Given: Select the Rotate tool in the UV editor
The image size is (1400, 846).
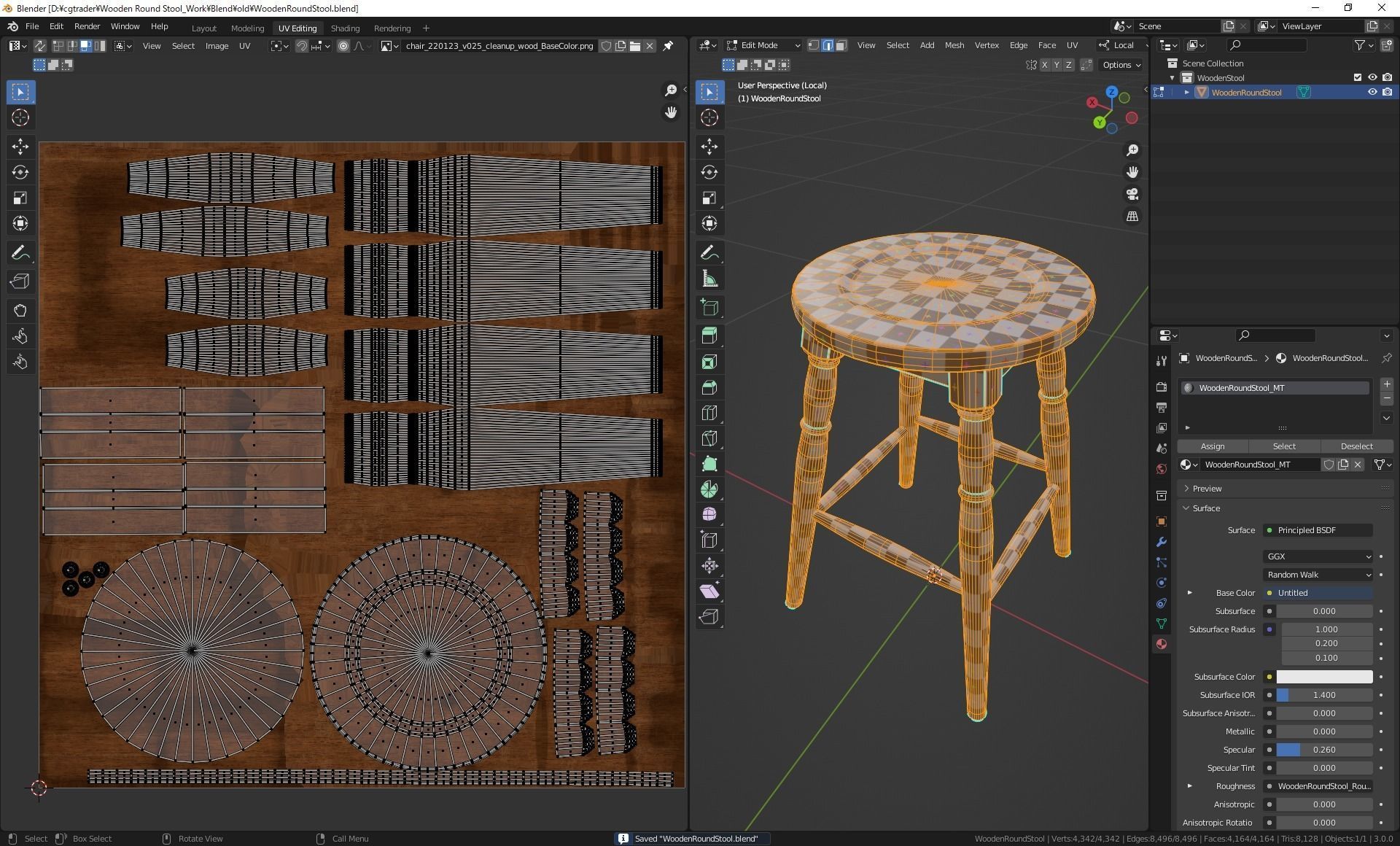Looking at the screenshot, I should [20, 172].
